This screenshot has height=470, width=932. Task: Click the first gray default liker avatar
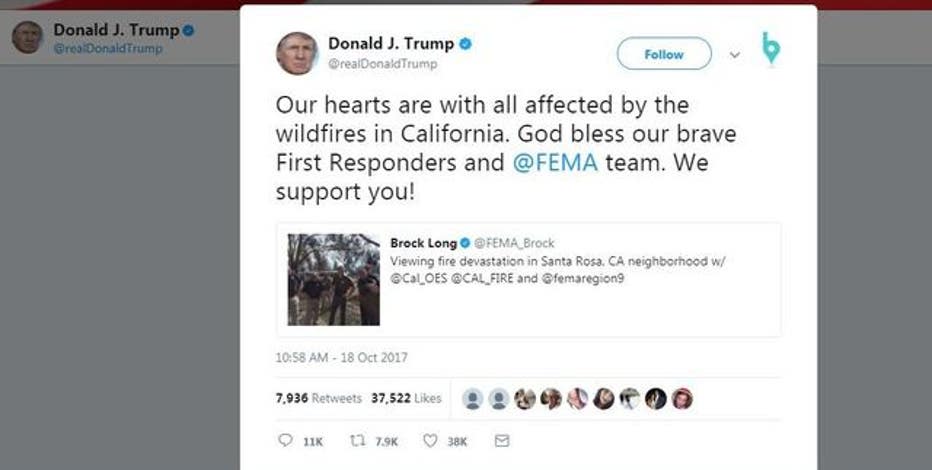pyautogui.click(x=473, y=399)
